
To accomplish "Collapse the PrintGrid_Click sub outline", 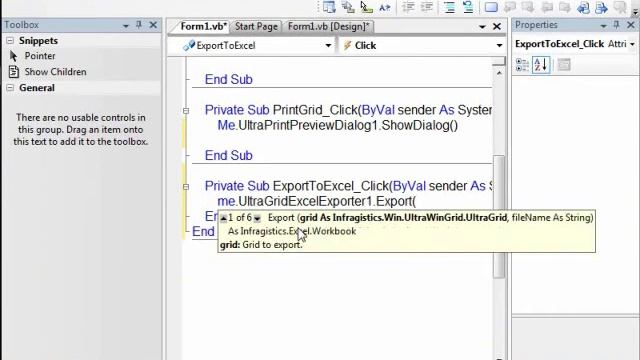I will [x=186, y=111].
